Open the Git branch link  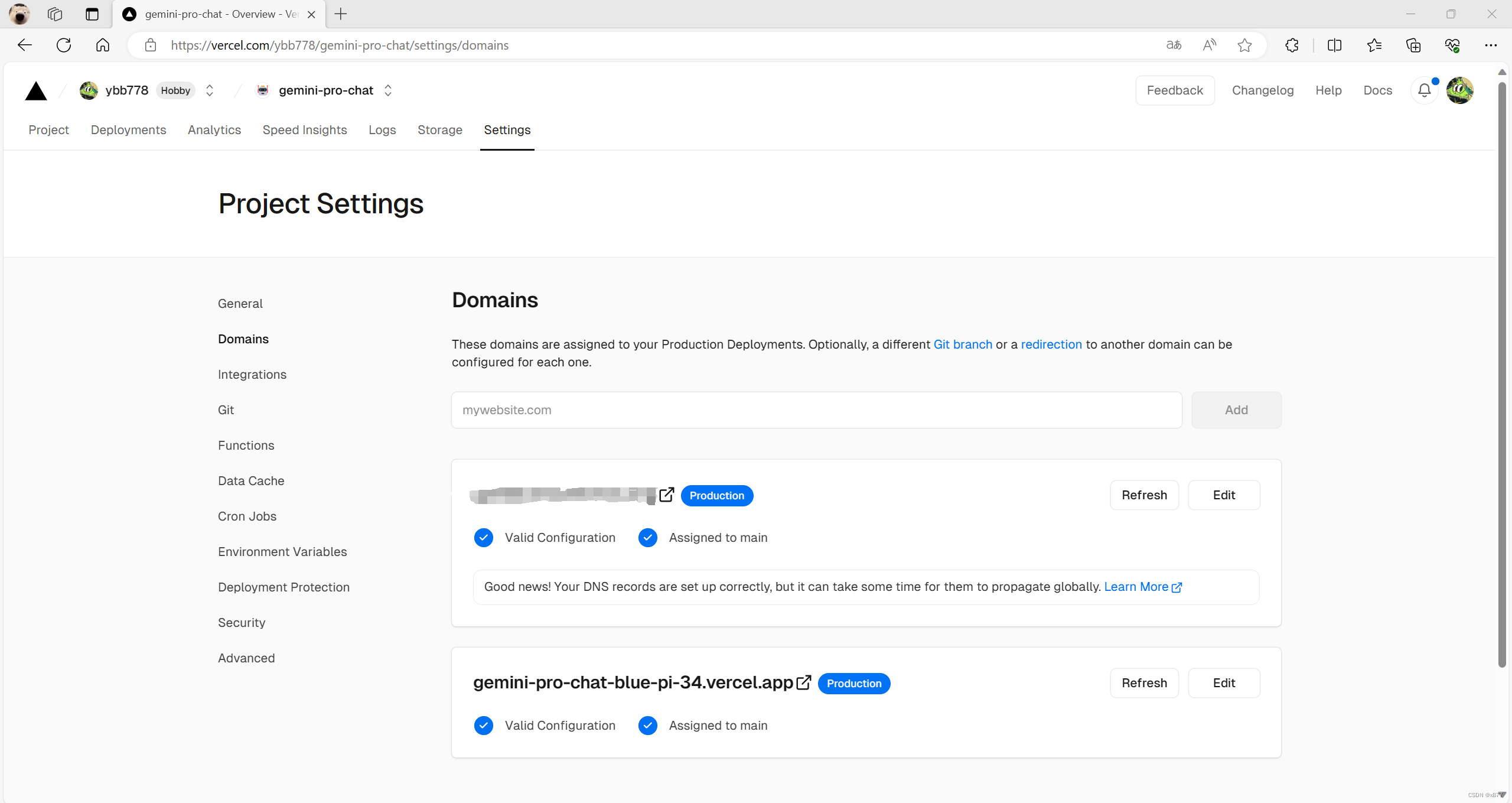click(x=963, y=344)
